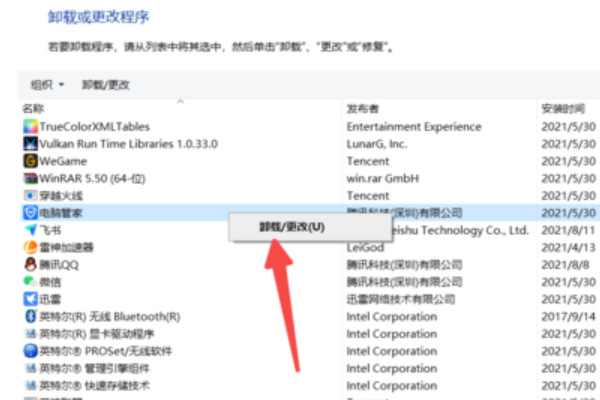The width and height of the screenshot is (600, 400).
Task: Select the 微信 green chat icon
Action: click(x=30, y=281)
